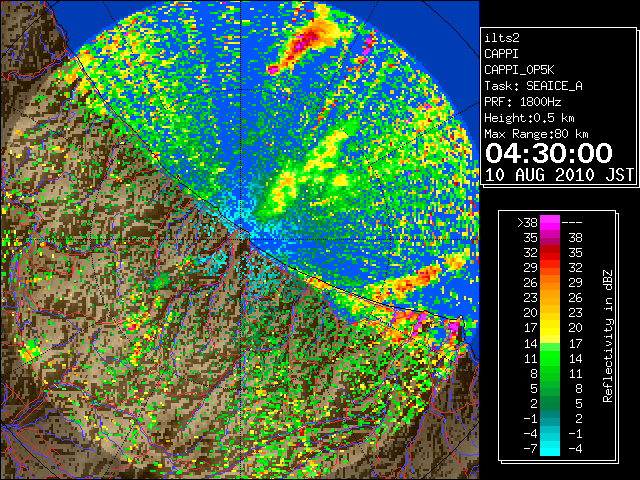Click the '38' upper-bound legend label
The width and height of the screenshot is (640, 480).
pyautogui.click(x=576, y=238)
